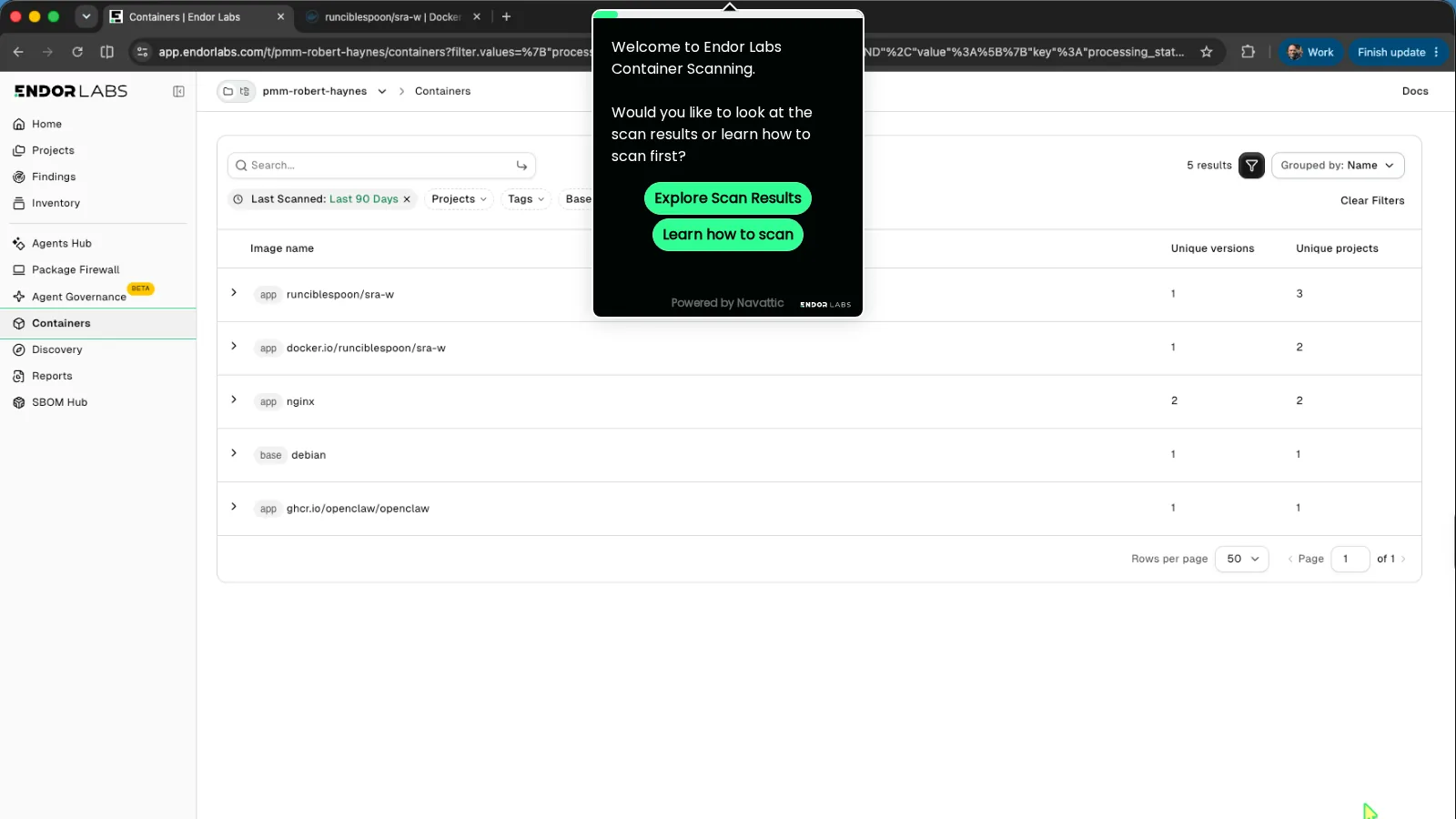Screen dimensions: 1456x819
Task: Focus the container Search field
Action: (381, 166)
